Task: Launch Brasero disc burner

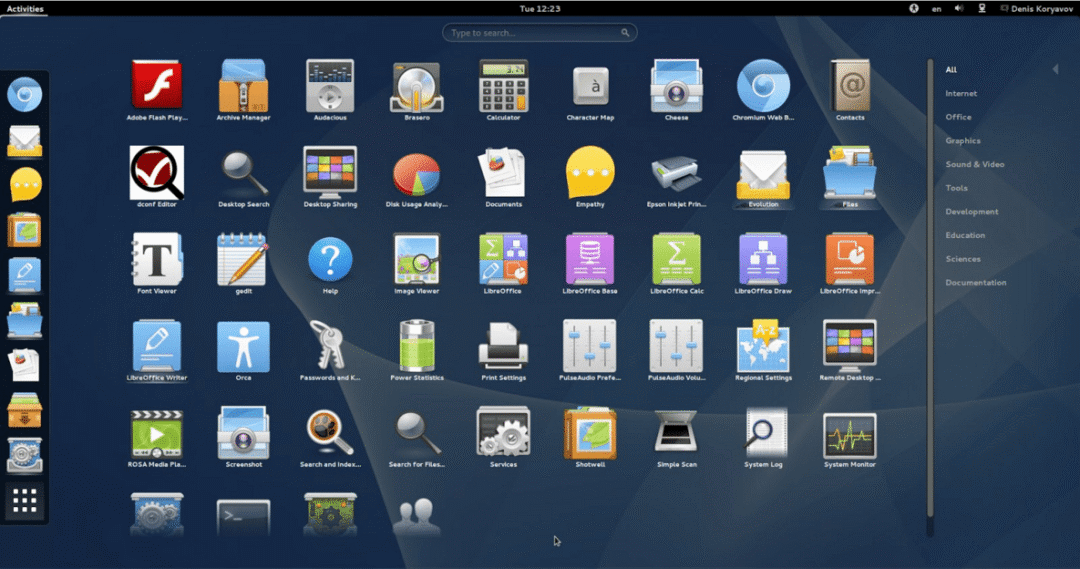Action: pyautogui.click(x=417, y=90)
